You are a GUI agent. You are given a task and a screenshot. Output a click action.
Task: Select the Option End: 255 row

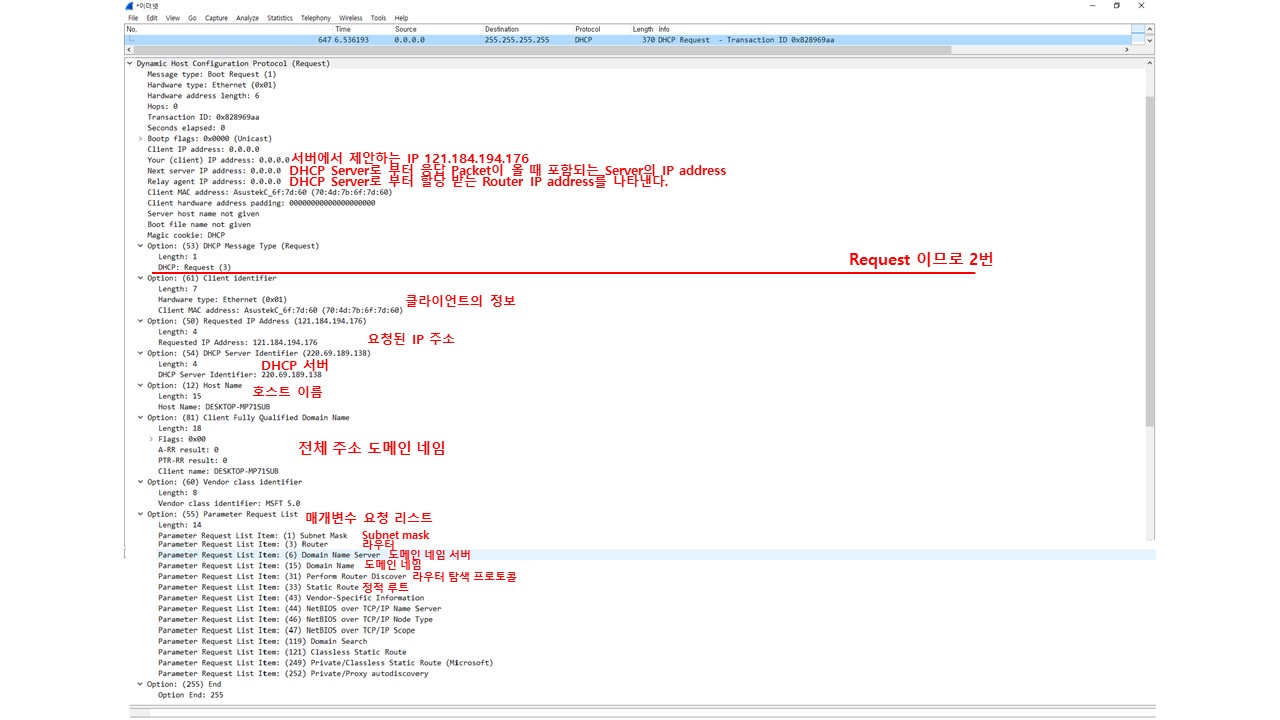click(x=190, y=695)
